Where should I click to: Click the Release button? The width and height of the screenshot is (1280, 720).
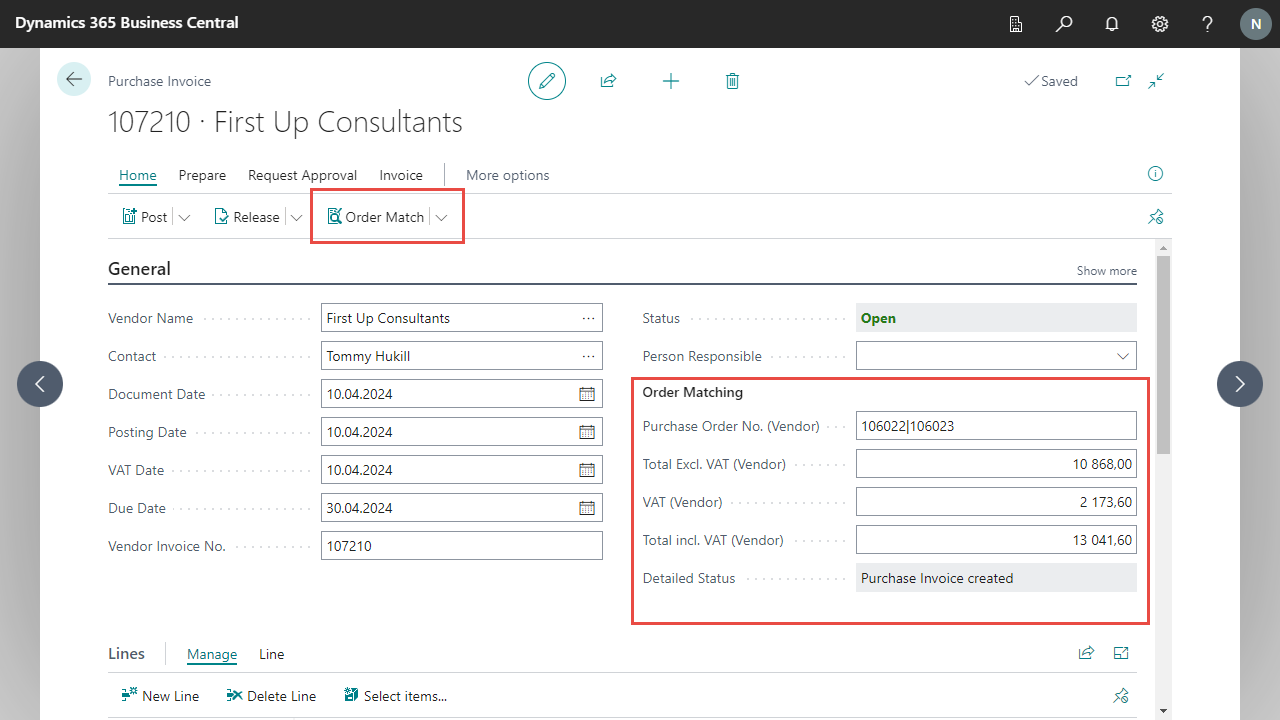[x=247, y=217]
